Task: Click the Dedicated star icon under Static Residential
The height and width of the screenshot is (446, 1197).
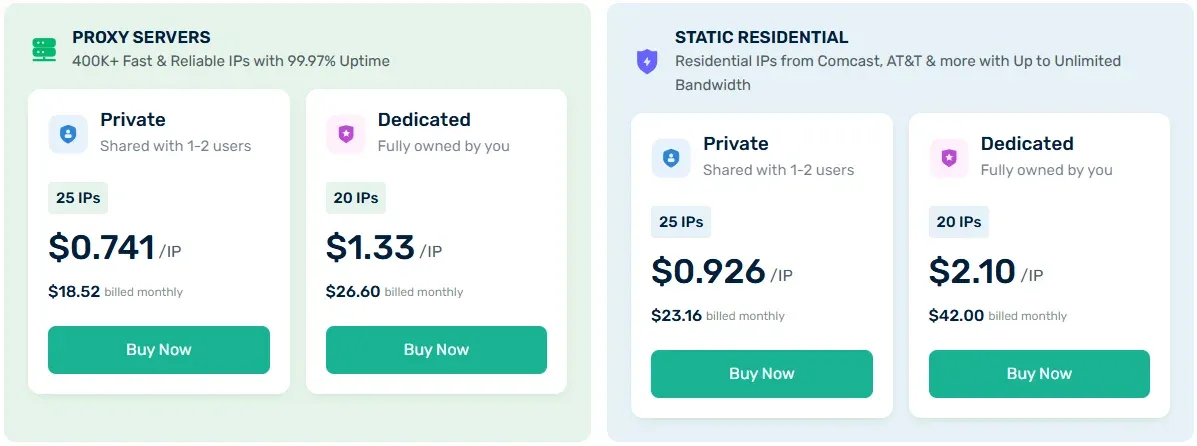Action: (949, 158)
